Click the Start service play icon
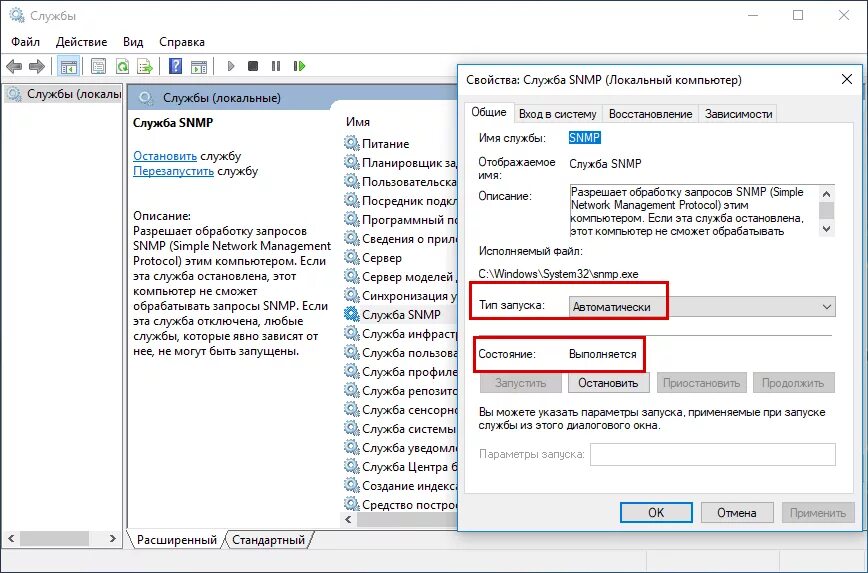 click(x=231, y=66)
